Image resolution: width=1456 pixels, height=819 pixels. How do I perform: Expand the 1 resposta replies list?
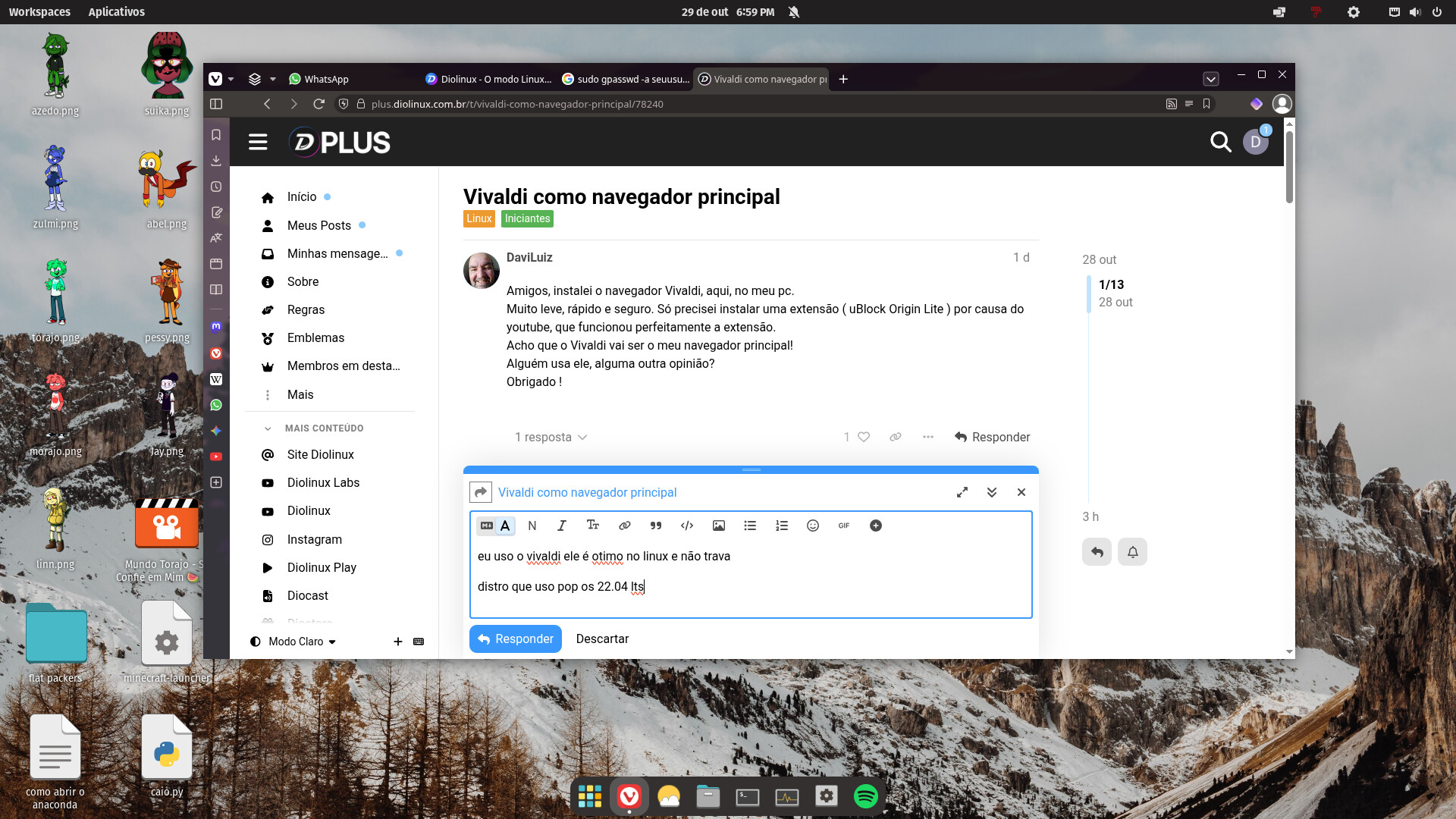[x=551, y=438]
